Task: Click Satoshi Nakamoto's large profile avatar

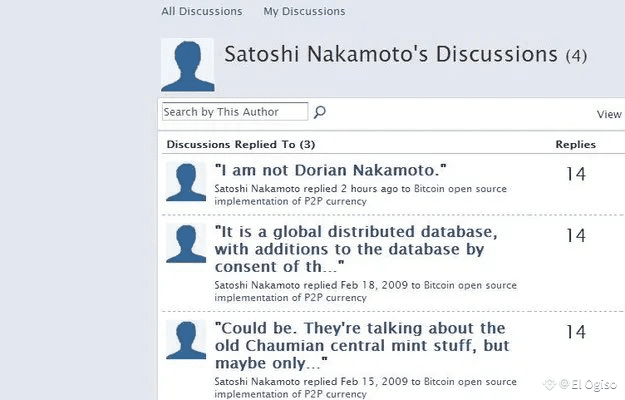Action: 187,64
